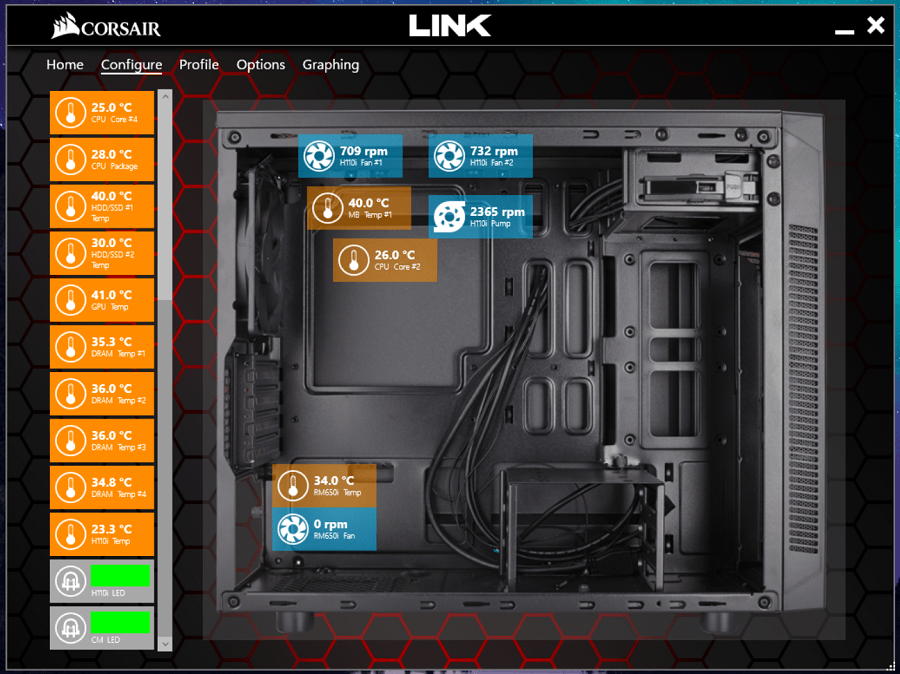Click the HDD/SSD #1 Temp thermometer icon
The height and width of the screenshot is (674, 900).
point(71,206)
